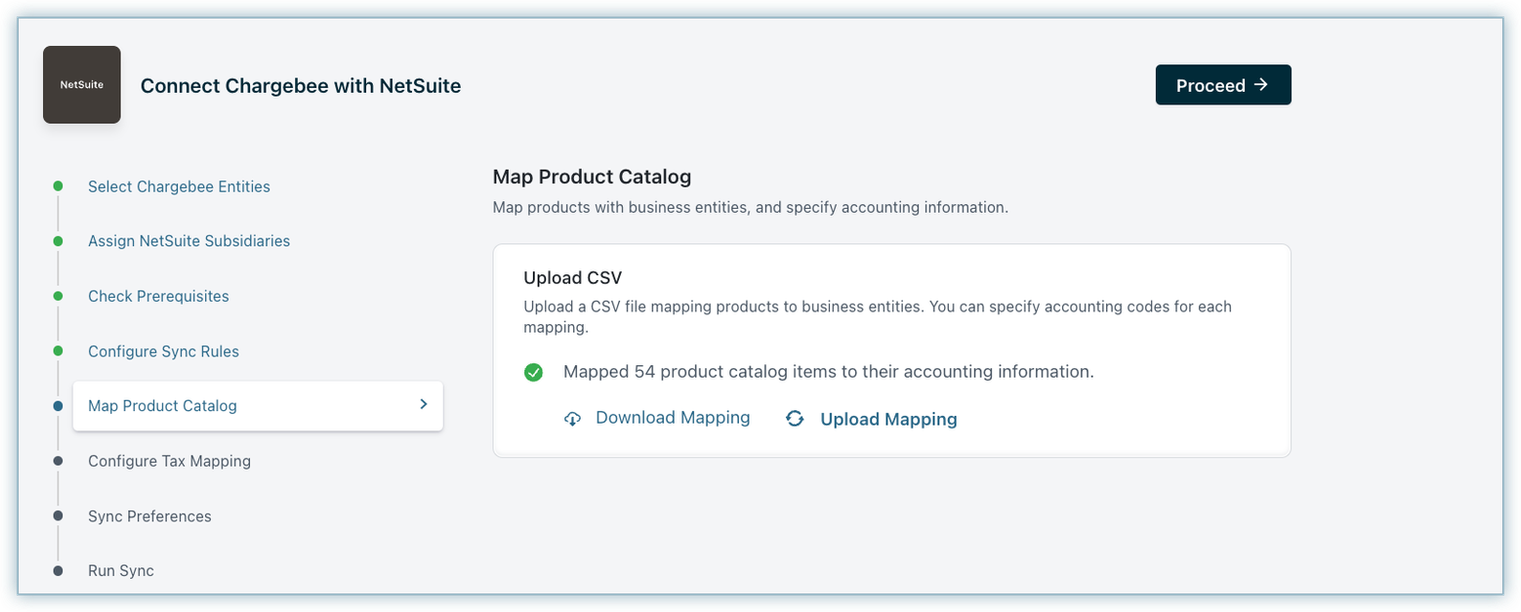Click the gray dot beside Run Sync
Viewport: 1521px width, 612px height.
point(58,571)
